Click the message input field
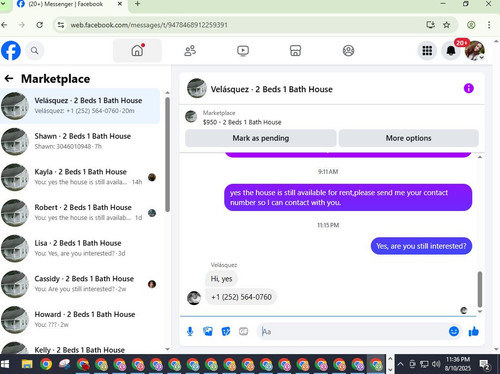500x374 pixels. click(x=353, y=331)
